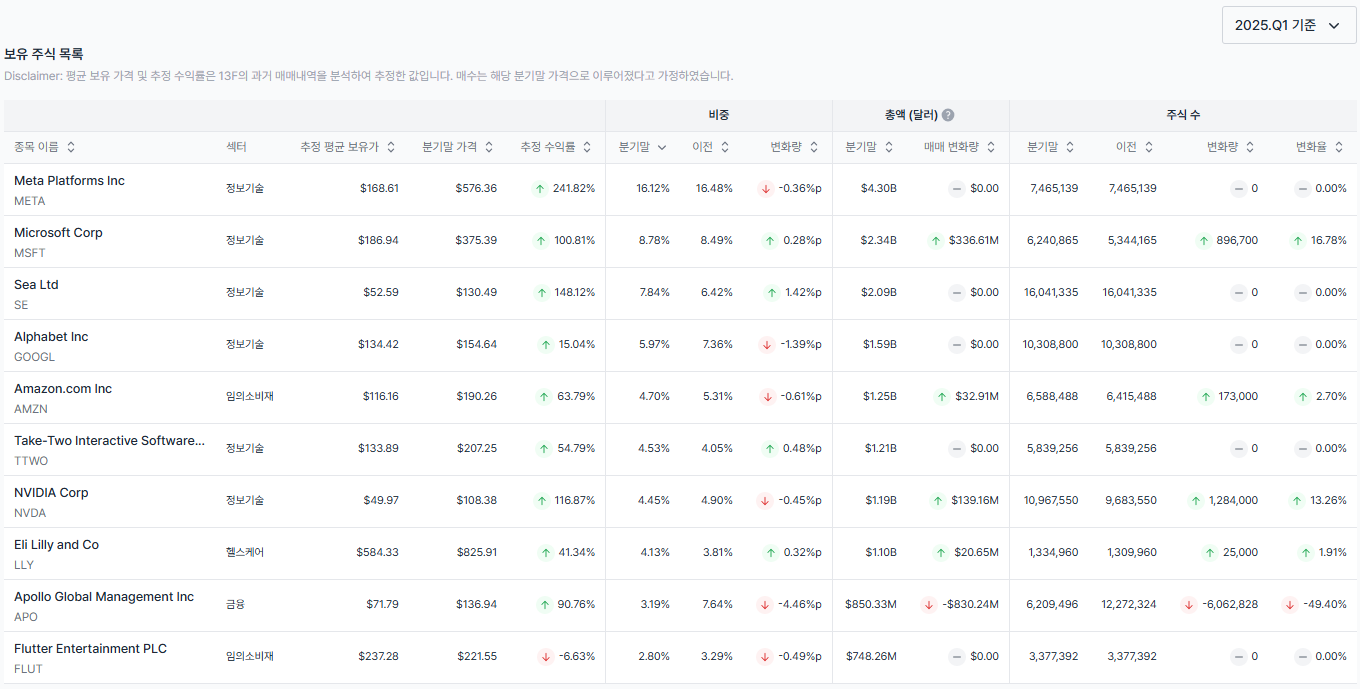This screenshot has height=689, width=1360.
Task: Sort by 주식 수 변화량 column
Action: pos(1231,147)
